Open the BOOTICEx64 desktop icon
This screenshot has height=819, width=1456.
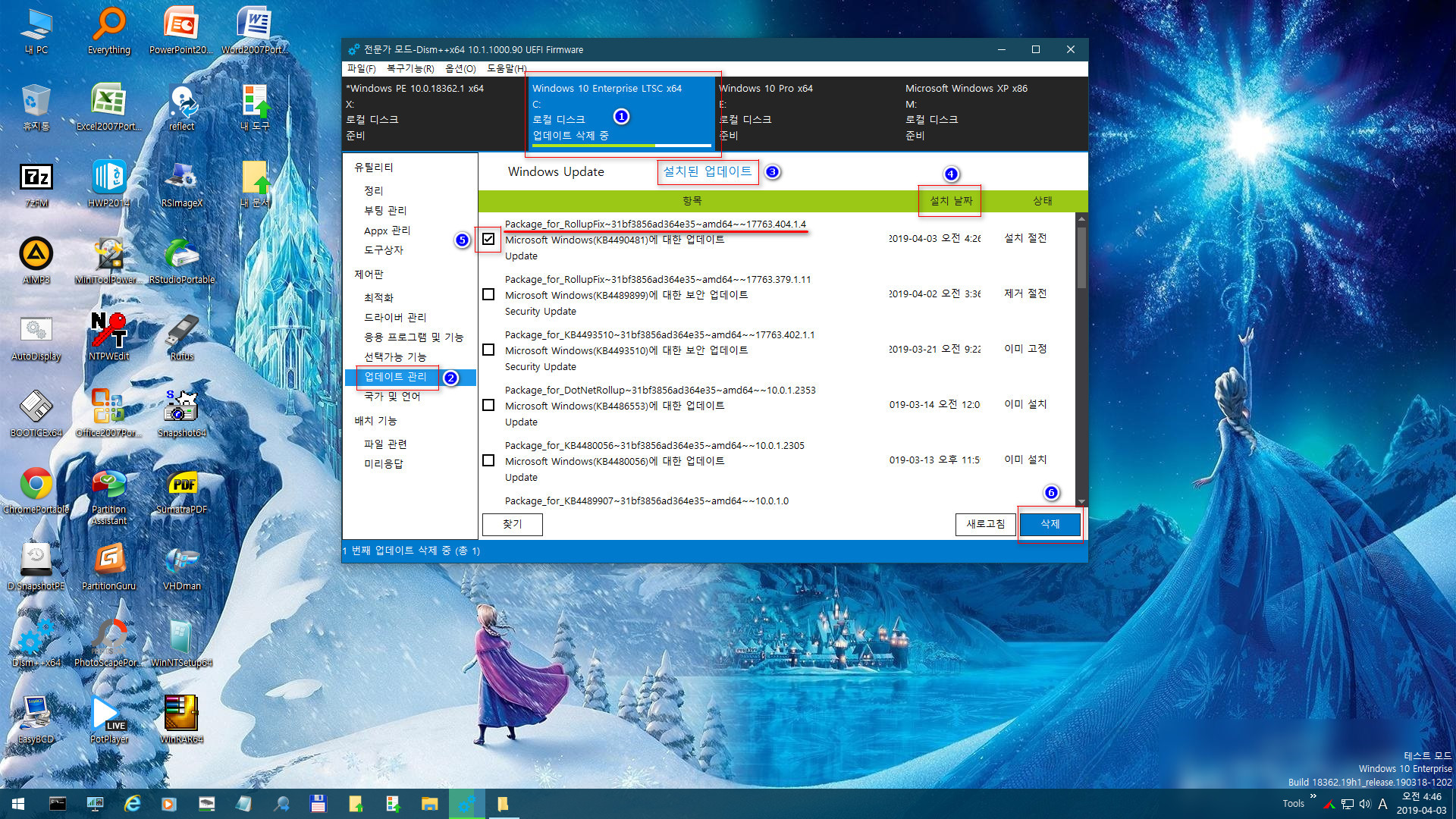[36, 413]
